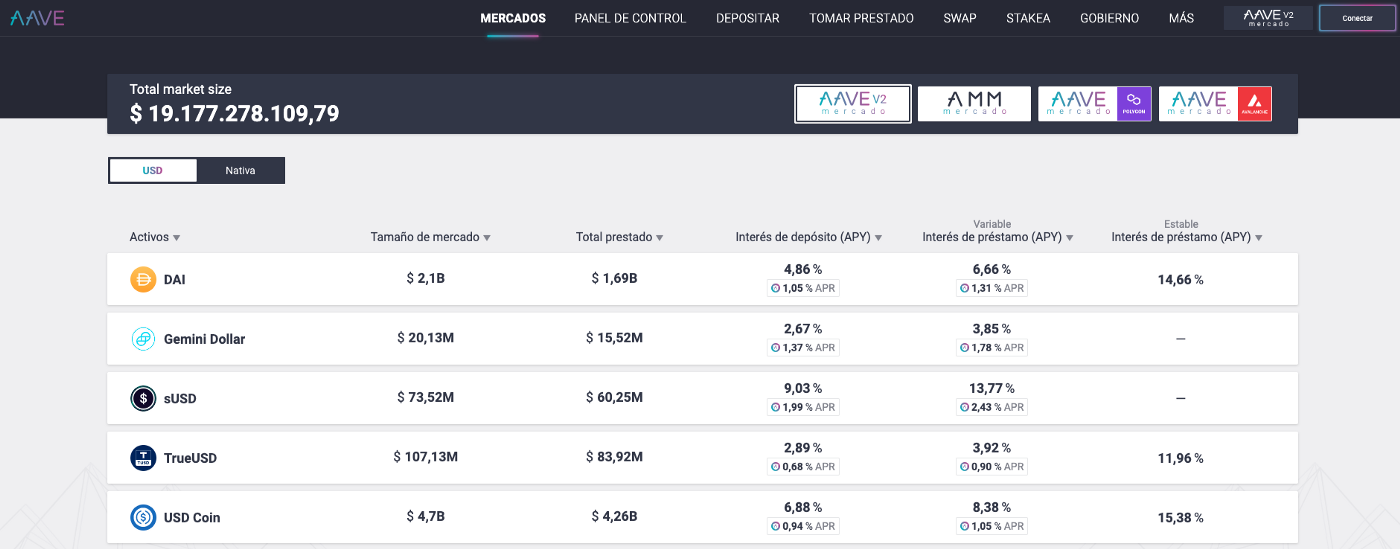Click USD Coin stable rate 15,38 %

pyautogui.click(x=1181, y=518)
